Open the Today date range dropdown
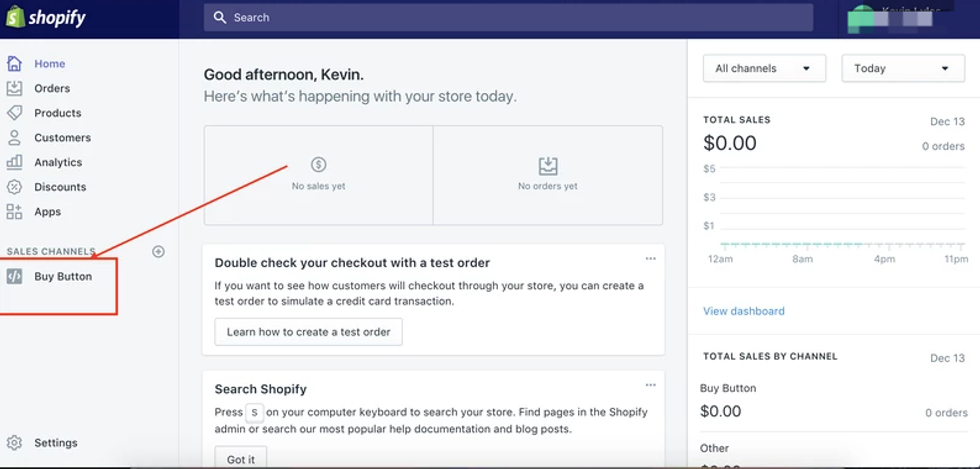This screenshot has width=980, height=469. point(902,69)
